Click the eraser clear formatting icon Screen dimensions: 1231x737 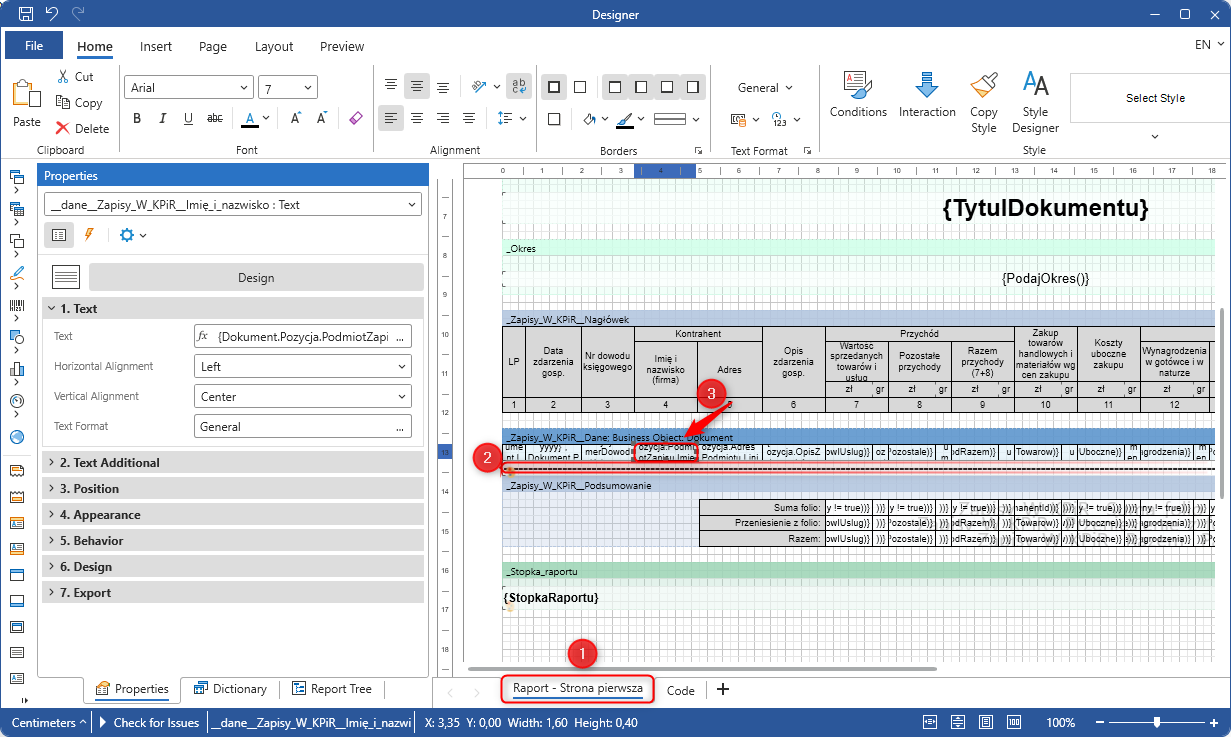[356, 118]
